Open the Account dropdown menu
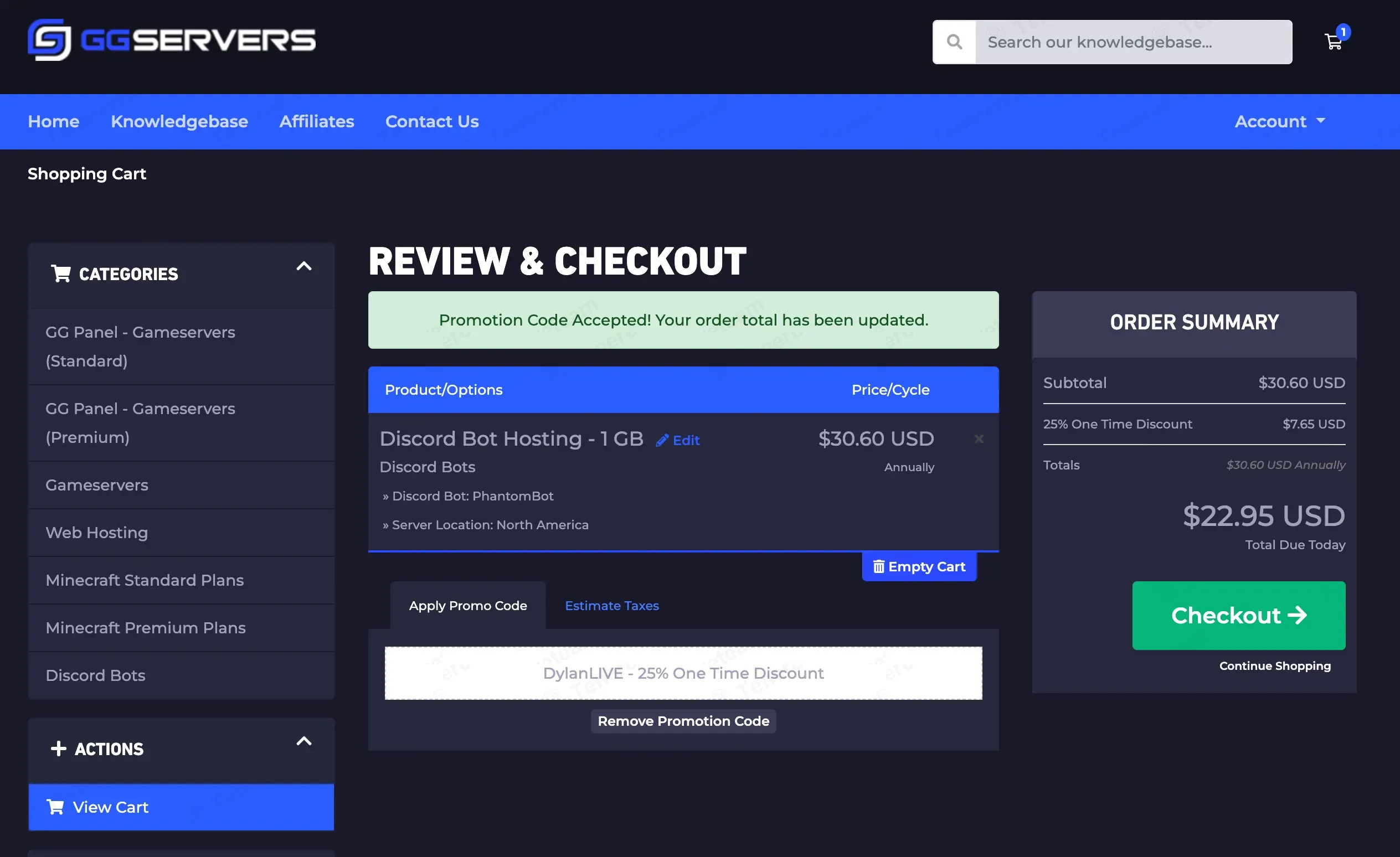 [x=1279, y=122]
